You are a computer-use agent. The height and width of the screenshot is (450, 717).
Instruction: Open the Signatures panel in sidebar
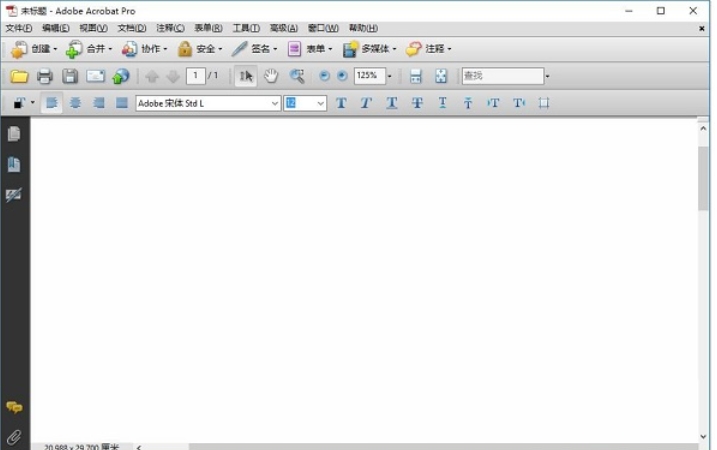click(14, 195)
